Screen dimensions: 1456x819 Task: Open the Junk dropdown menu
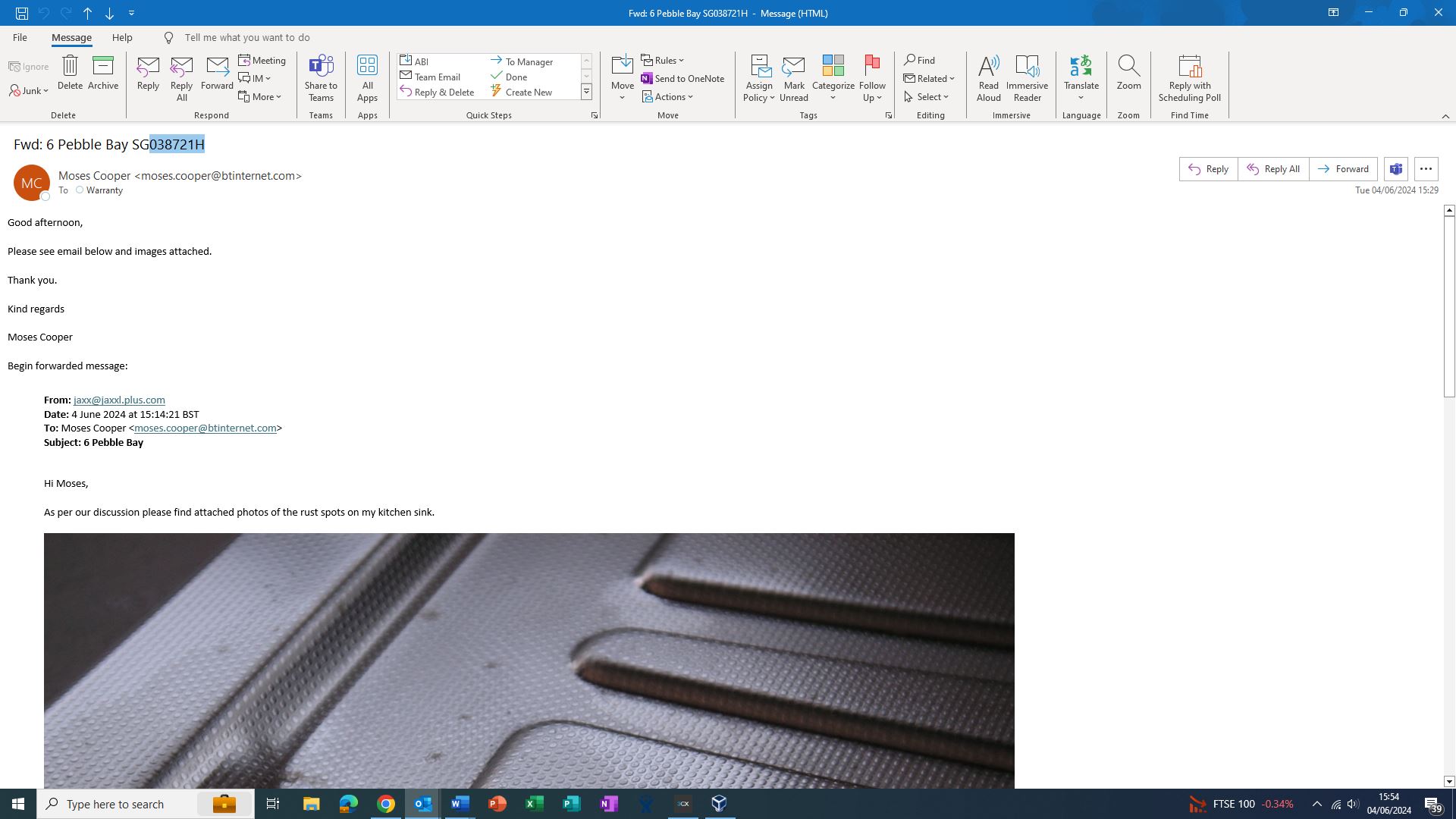tap(30, 91)
